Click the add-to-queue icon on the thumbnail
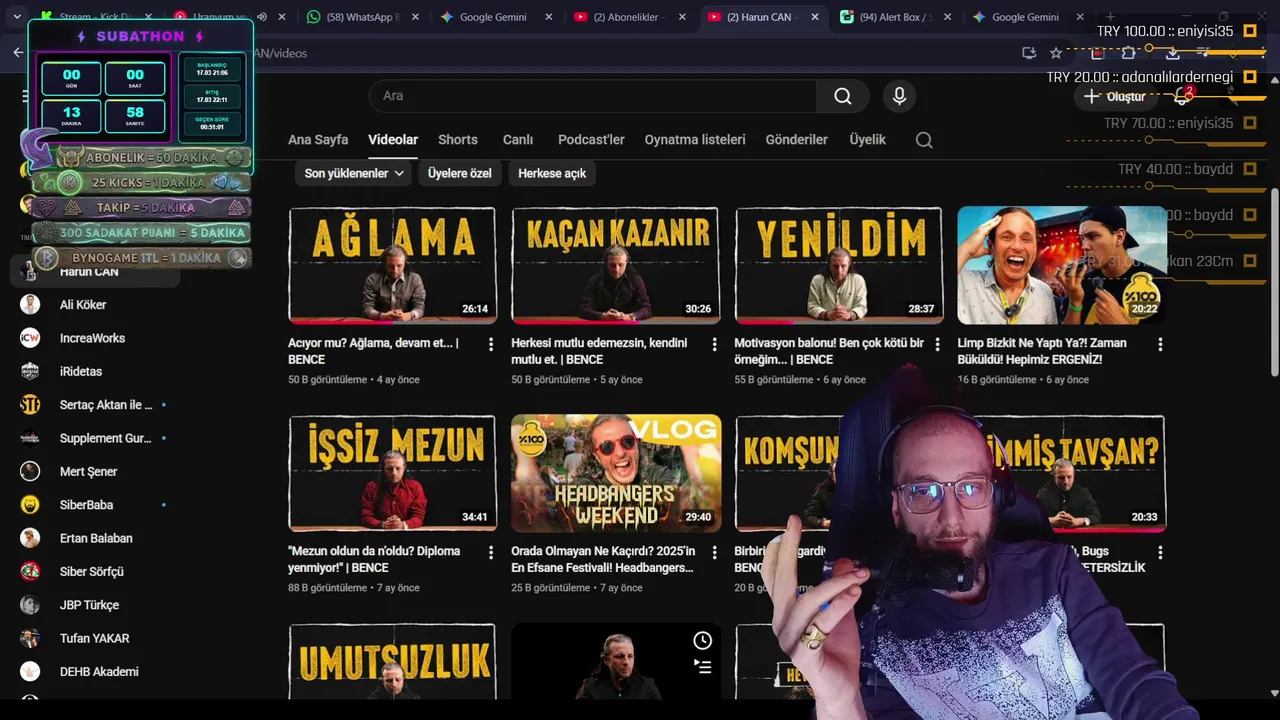 click(x=702, y=666)
